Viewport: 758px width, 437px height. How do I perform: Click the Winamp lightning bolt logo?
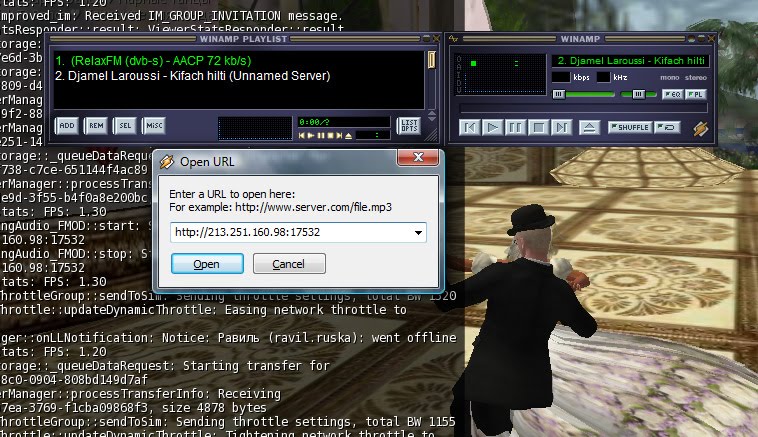[701, 129]
